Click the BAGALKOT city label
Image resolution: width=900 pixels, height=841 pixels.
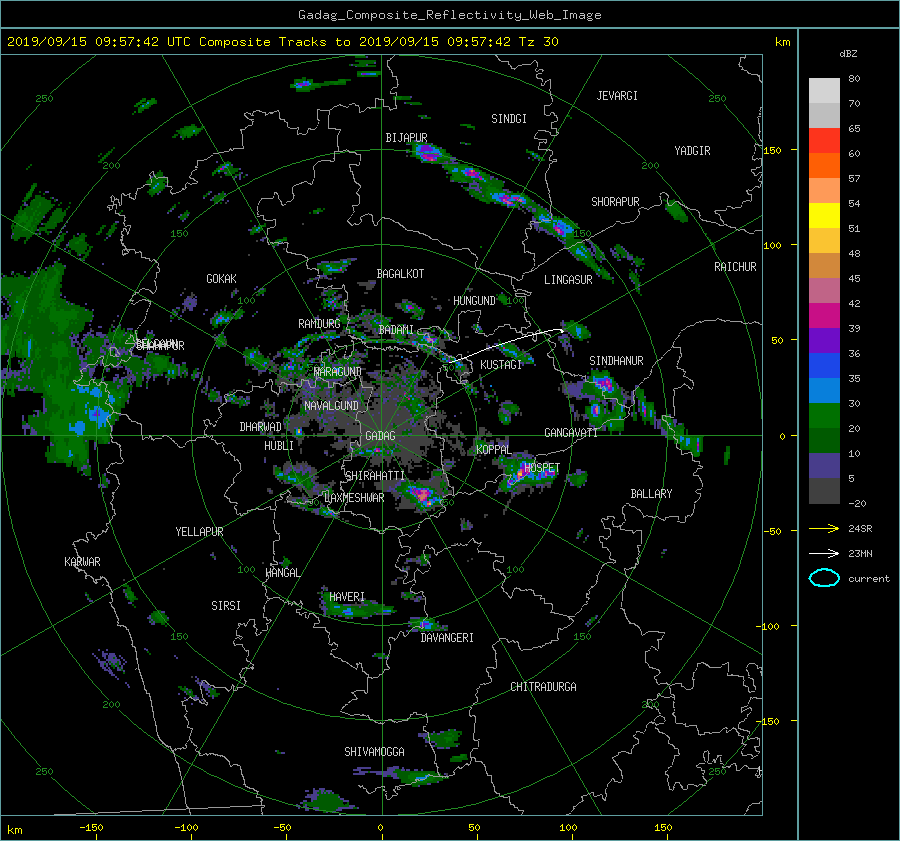(x=400, y=274)
